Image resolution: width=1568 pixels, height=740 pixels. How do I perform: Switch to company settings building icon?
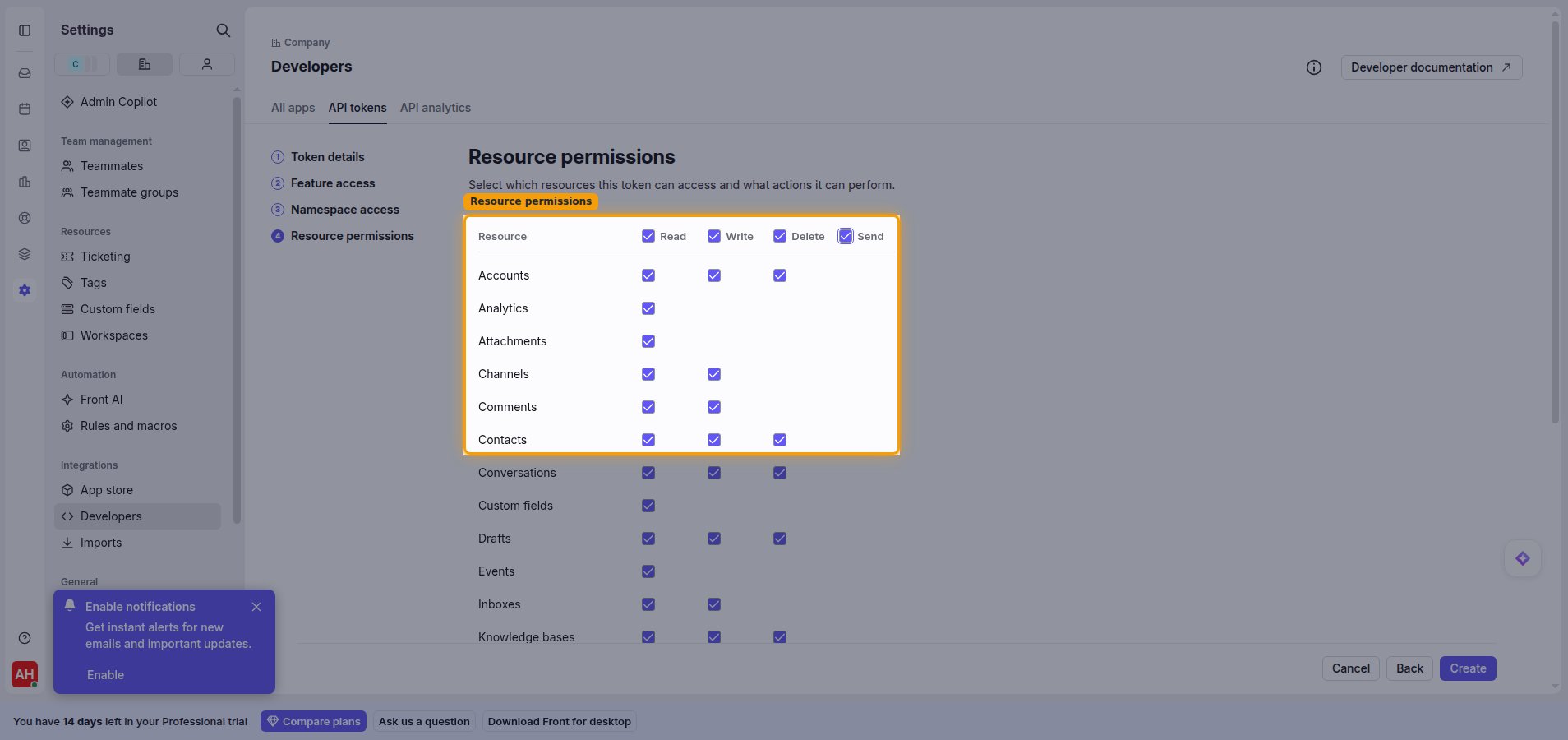tap(145, 64)
